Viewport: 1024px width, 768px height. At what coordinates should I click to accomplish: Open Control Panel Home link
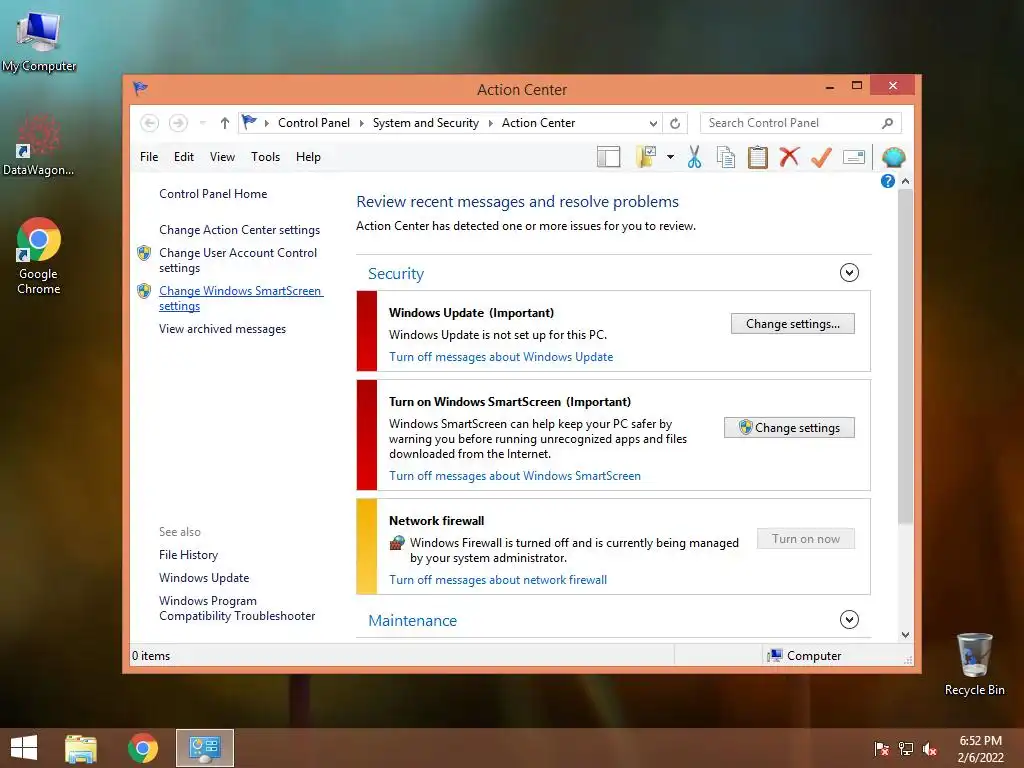coord(213,194)
